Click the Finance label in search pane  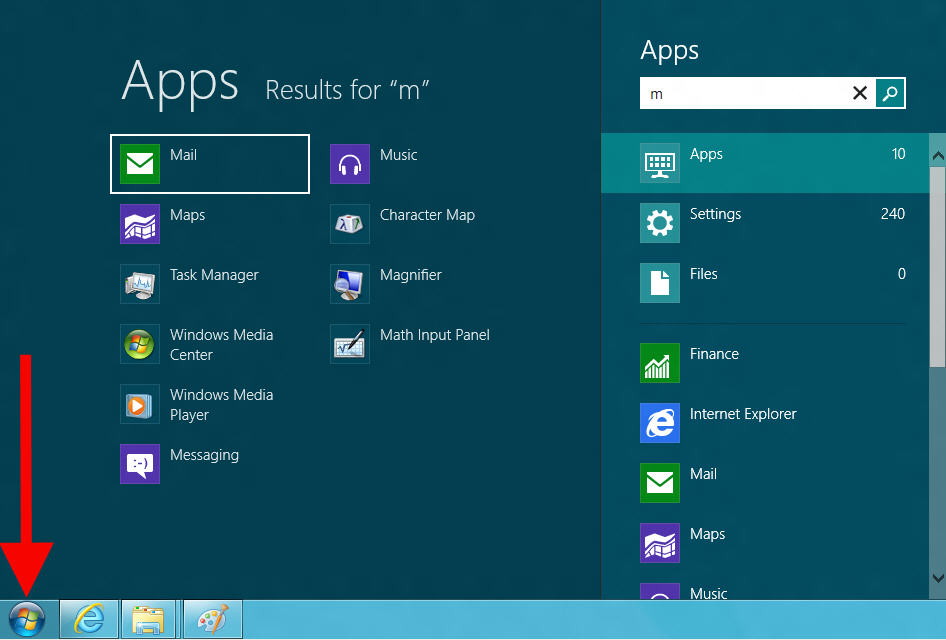pos(714,354)
